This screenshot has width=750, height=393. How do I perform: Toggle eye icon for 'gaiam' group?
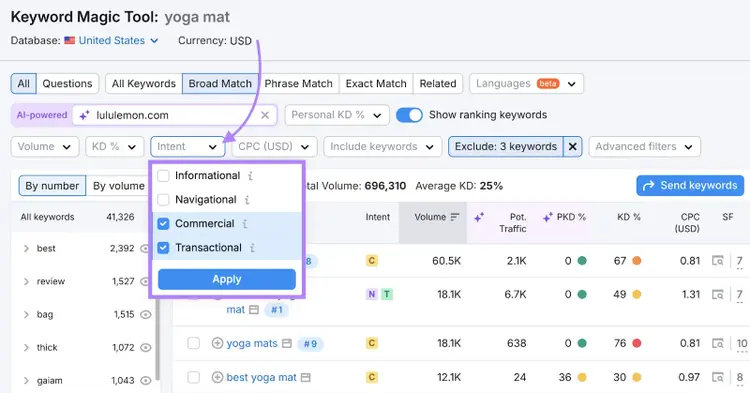pyautogui.click(x=145, y=381)
